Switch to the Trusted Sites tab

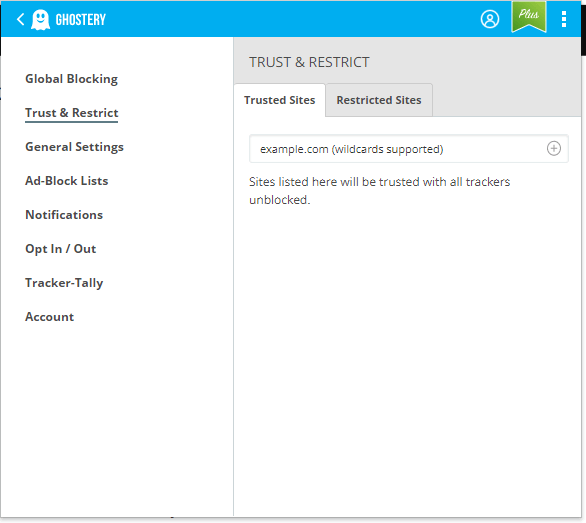pyautogui.click(x=280, y=100)
